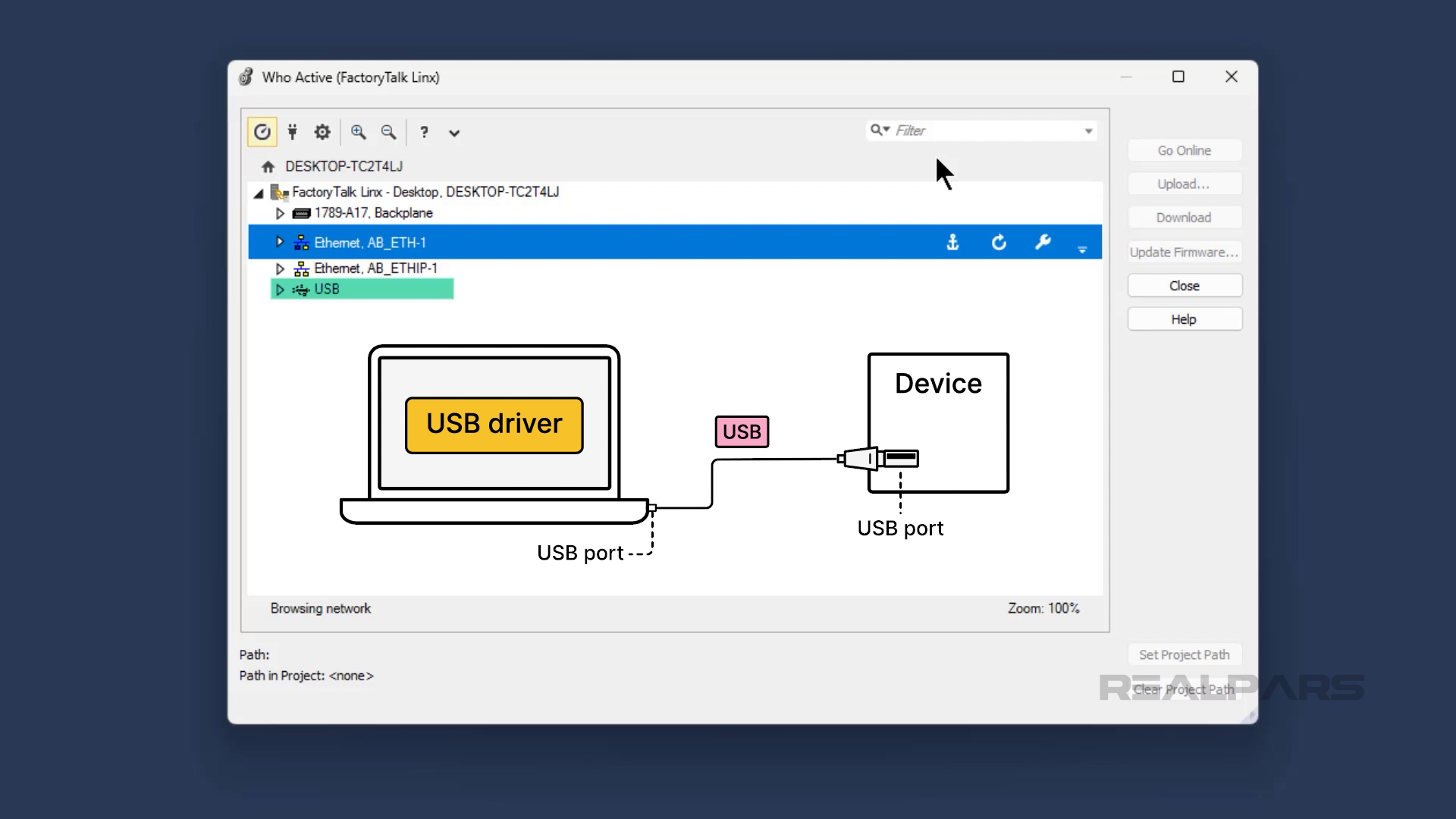The height and width of the screenshot is (819, 1456).
Task: Open the Filter dropdown arrow
Action: pyautogui.click(x=1088, y=131)
